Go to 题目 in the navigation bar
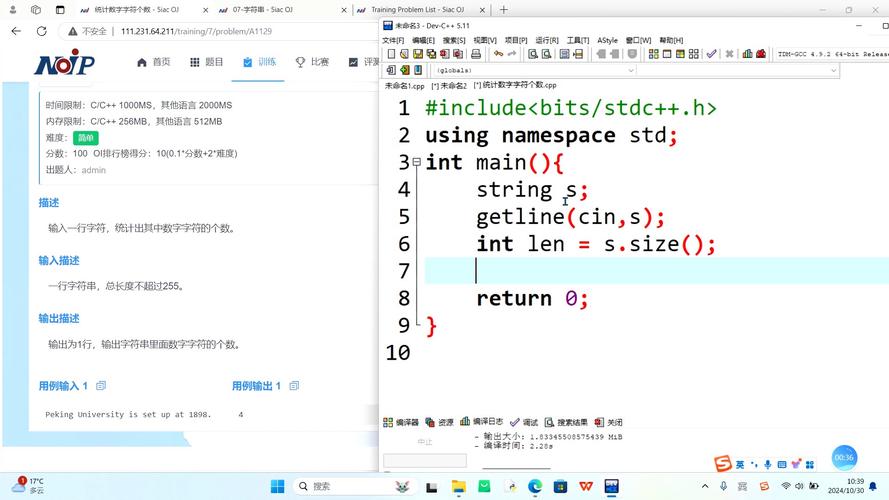The image size is (889, 500). [206, 62]
